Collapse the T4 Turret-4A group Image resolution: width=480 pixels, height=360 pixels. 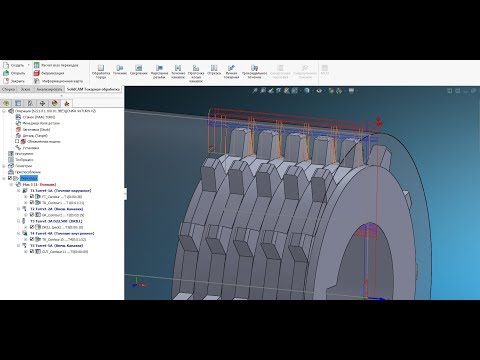[19, 233]
